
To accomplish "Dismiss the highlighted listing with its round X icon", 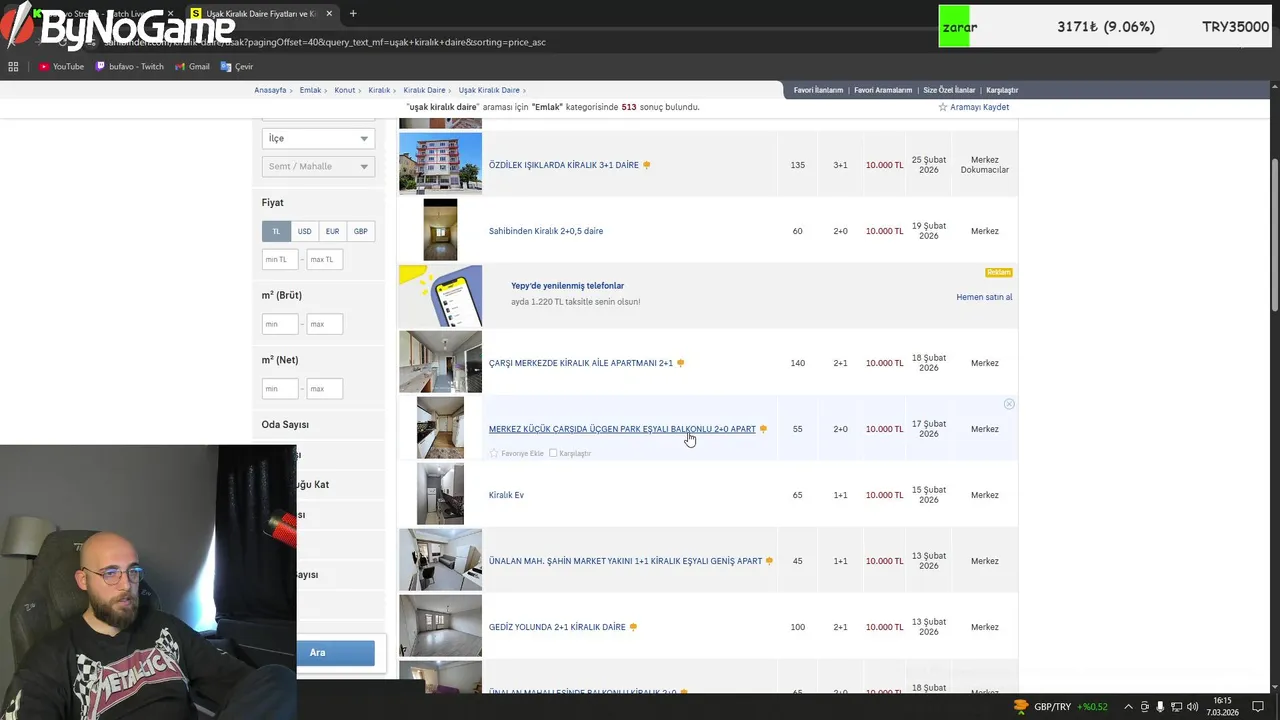I will 1009,404.
